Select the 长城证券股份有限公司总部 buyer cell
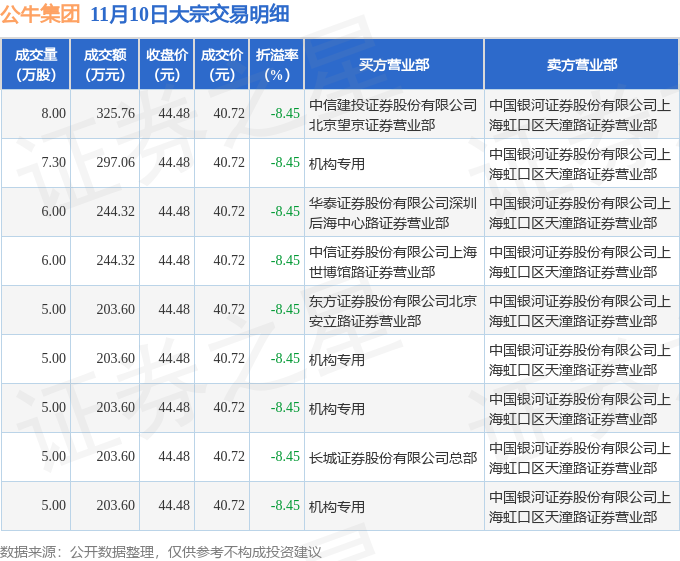The image size is (680, 561). 393,457
